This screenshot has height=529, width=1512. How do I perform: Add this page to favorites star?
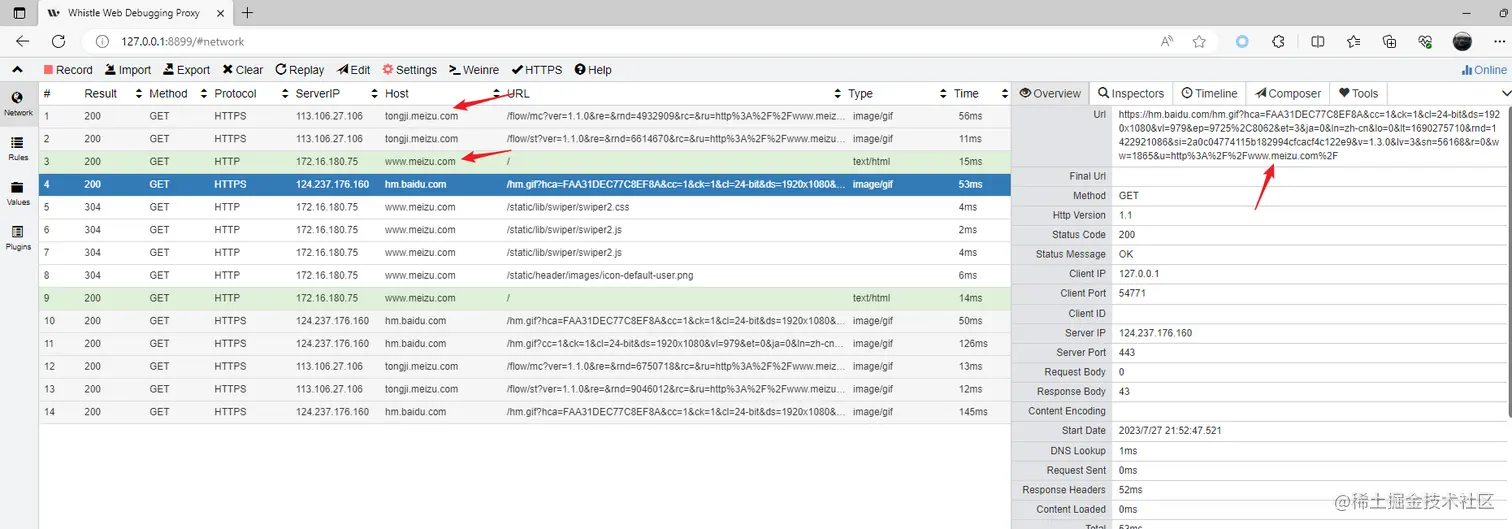[1199, 42]
